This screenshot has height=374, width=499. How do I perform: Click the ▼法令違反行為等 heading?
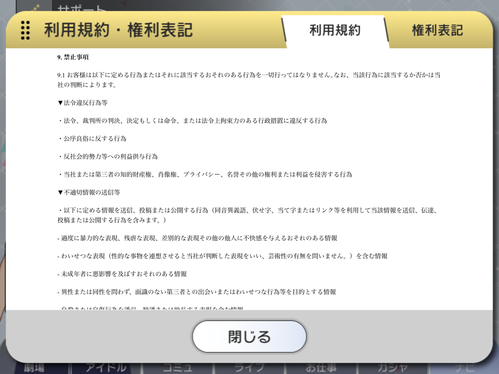pyautogui.click(x=82, y=103)
